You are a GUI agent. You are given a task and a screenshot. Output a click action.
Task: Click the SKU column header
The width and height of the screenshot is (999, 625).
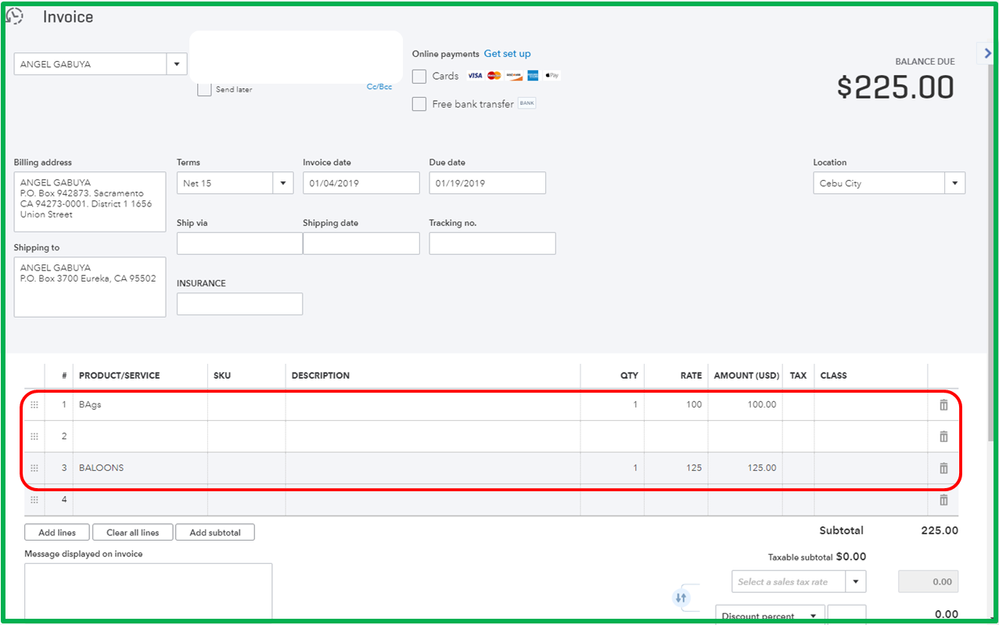click(222, 376)
